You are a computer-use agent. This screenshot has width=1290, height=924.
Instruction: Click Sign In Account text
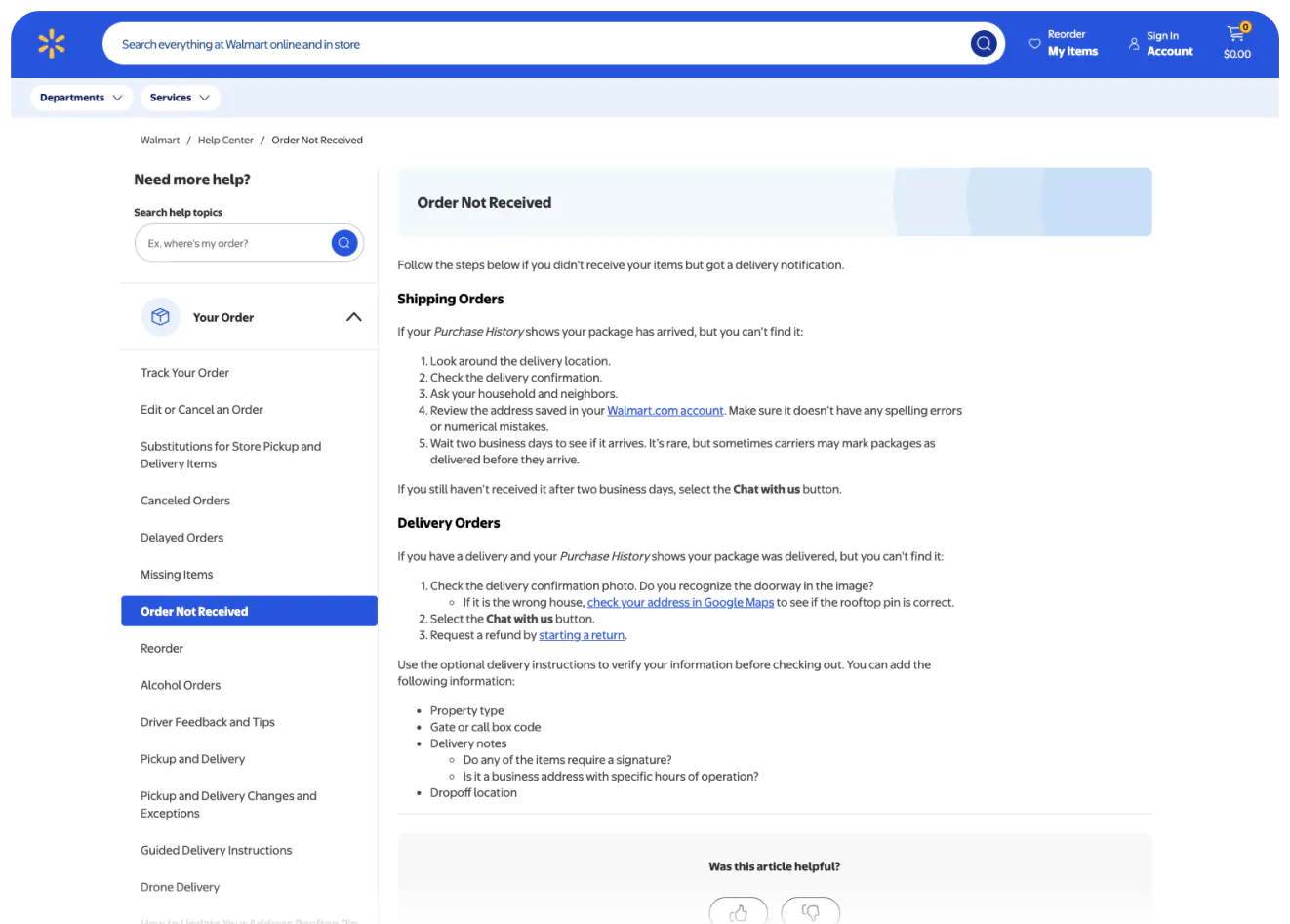click(1170, 44)
